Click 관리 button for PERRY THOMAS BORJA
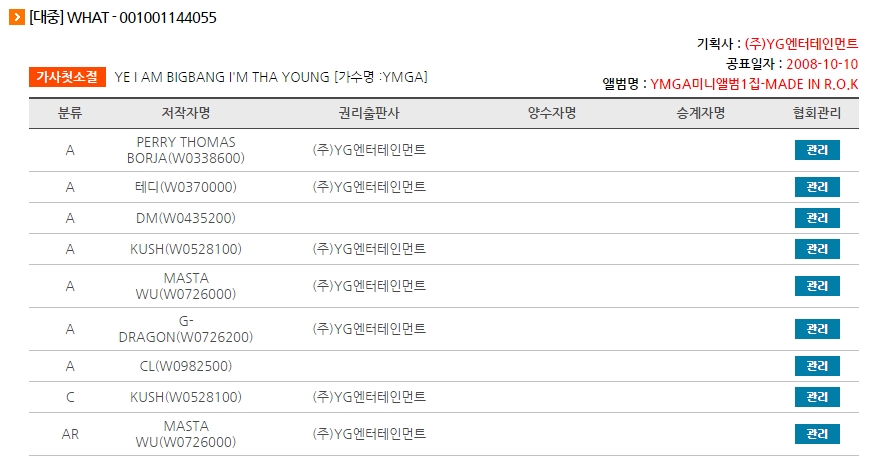 817,150
